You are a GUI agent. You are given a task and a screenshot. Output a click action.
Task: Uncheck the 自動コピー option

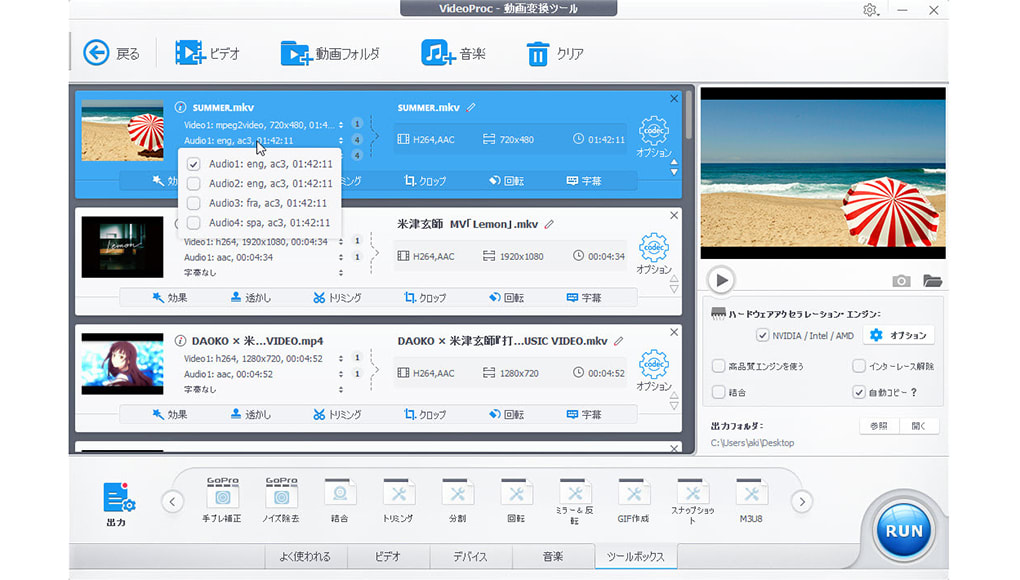coord(858,392)
